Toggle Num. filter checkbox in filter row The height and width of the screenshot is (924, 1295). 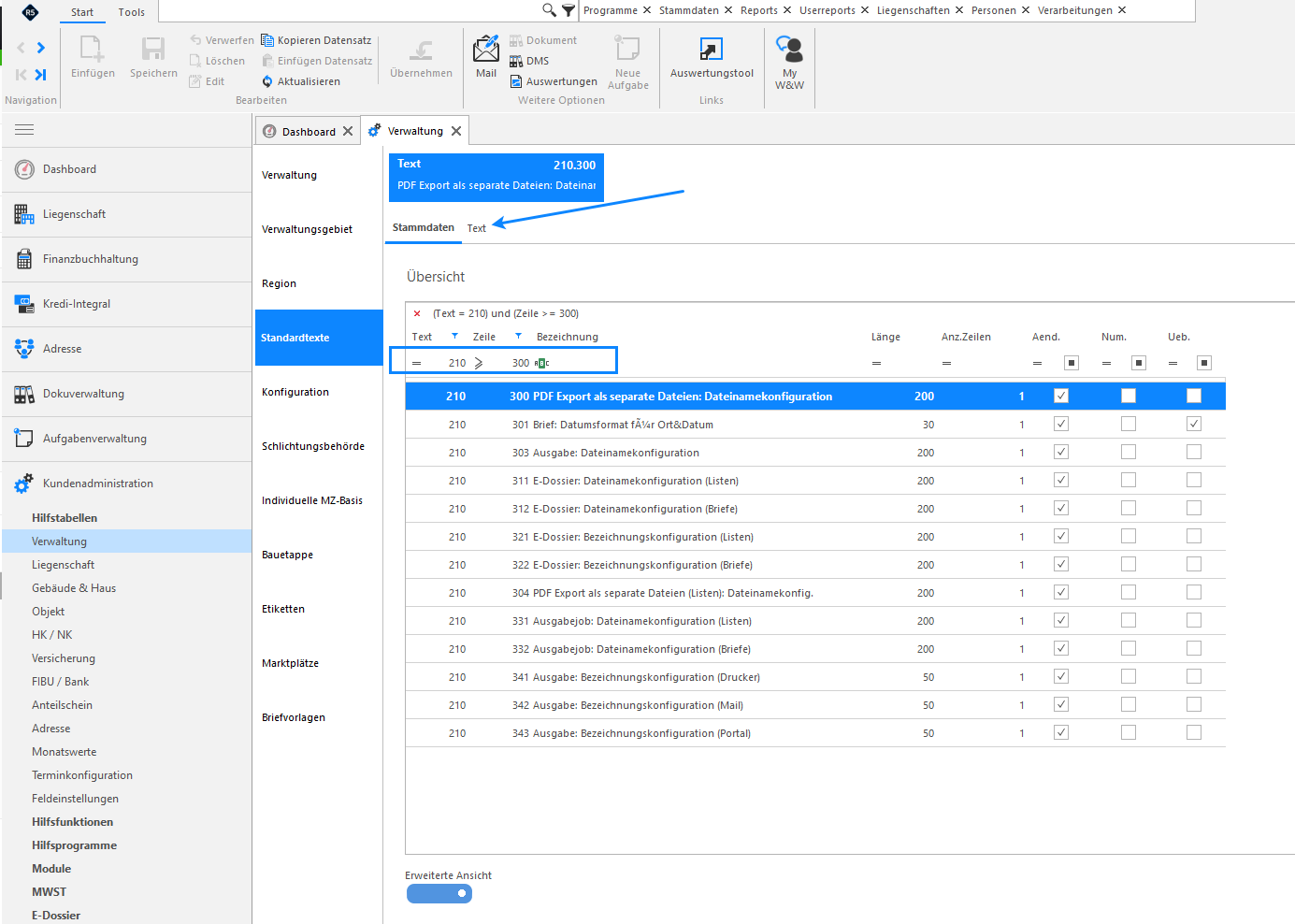1139,363
